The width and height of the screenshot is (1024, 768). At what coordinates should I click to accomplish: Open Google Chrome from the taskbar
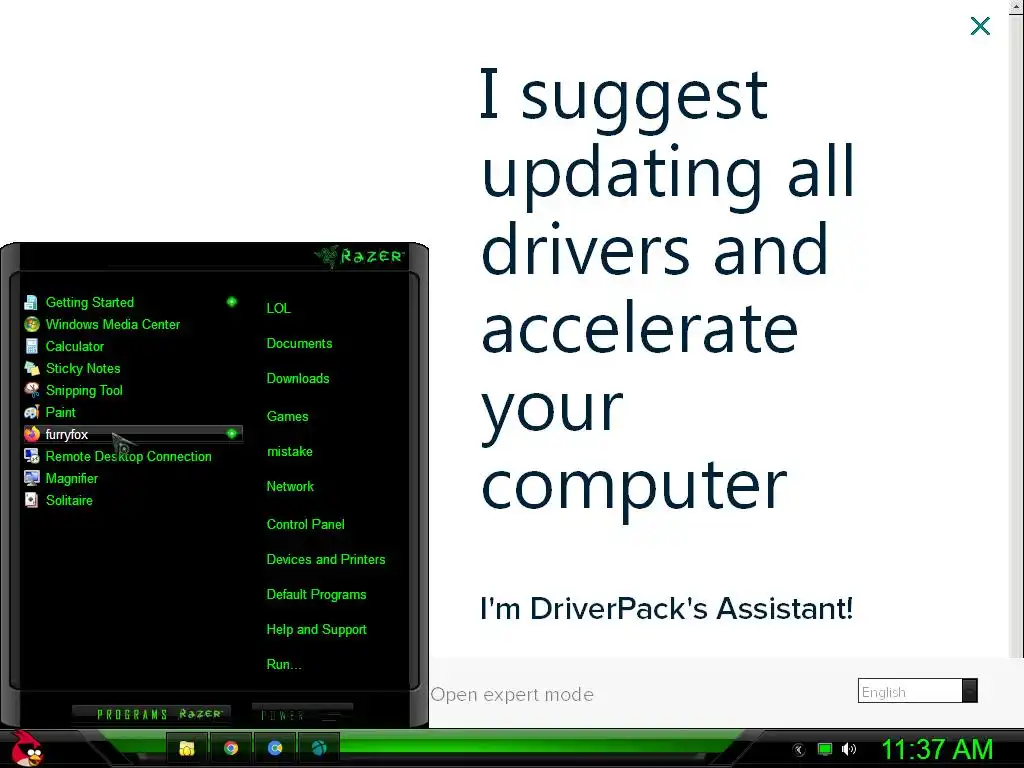click(x=231, y=748)
